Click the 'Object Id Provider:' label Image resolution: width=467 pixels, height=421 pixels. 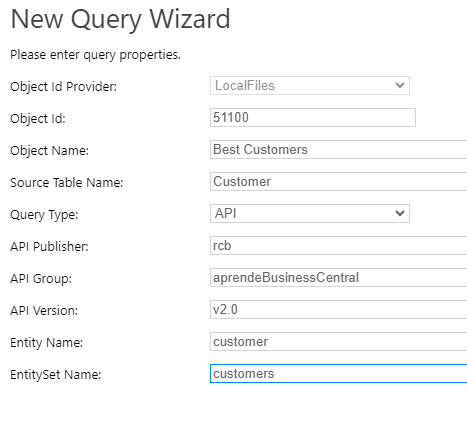point(63,87)
